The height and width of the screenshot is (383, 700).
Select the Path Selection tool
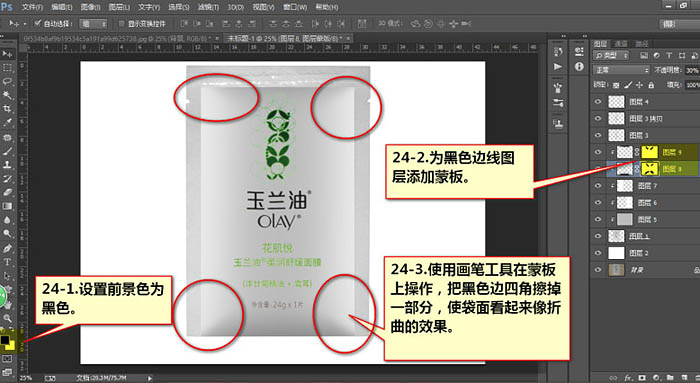pyautogui.click(x=7, y=275)
